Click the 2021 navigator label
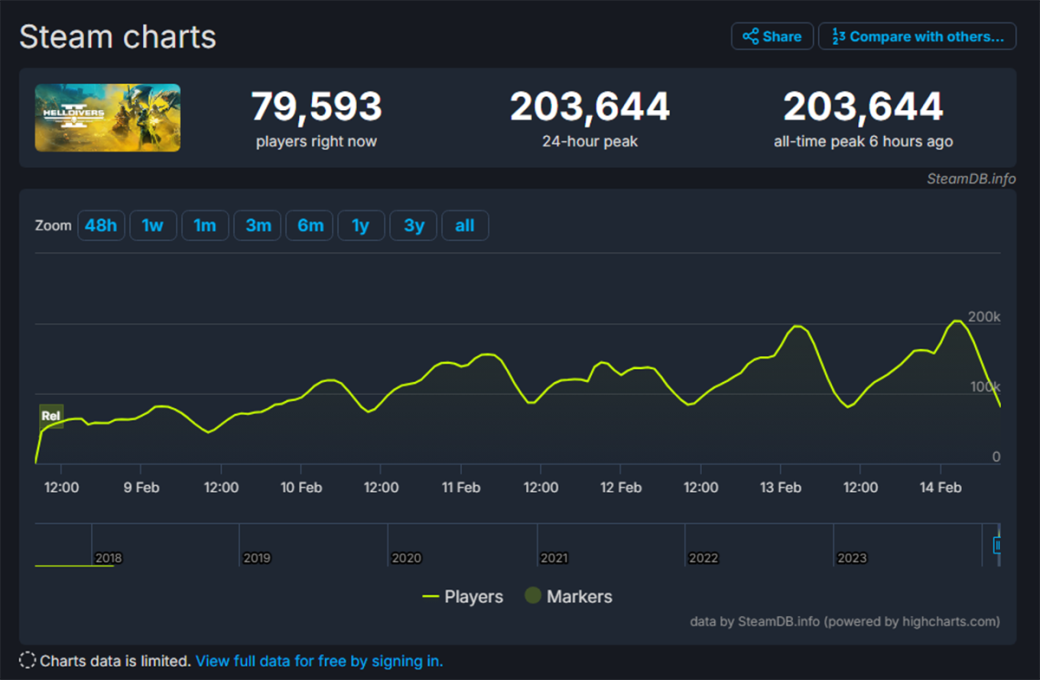The image size is (1040, 680). [554, 558]
